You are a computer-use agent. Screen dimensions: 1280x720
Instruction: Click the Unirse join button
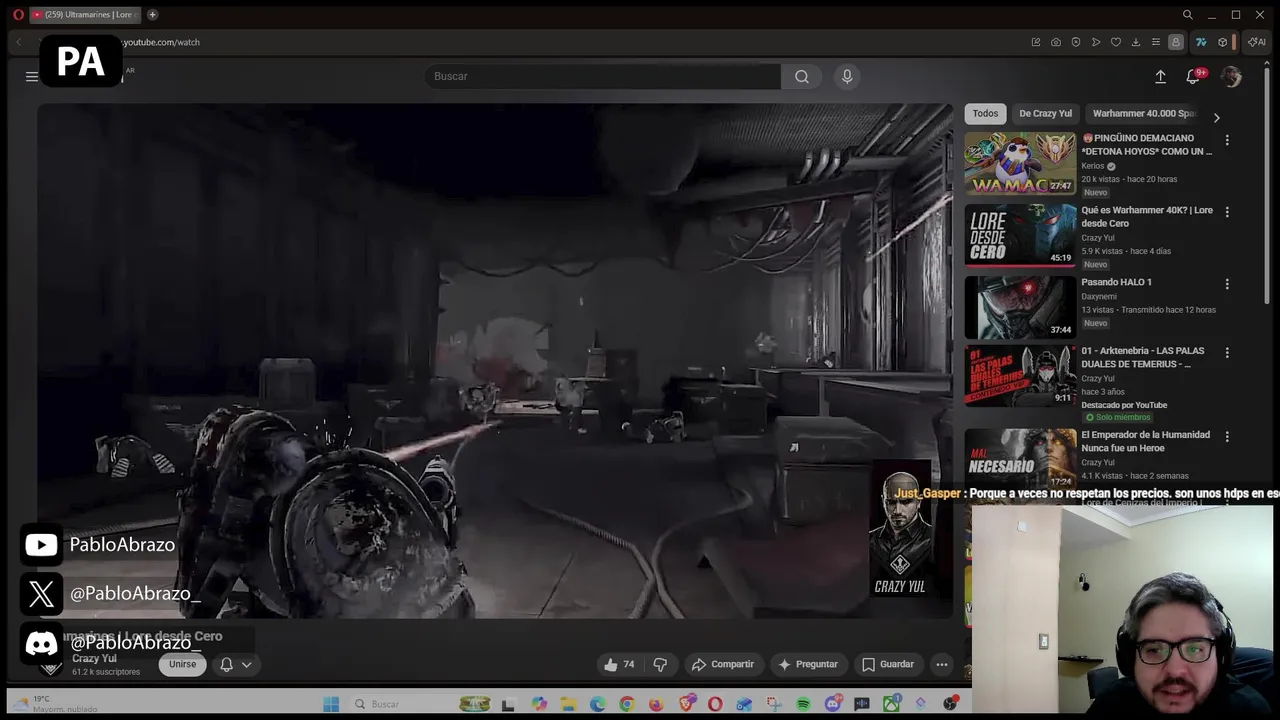click(x=182, y=664)
